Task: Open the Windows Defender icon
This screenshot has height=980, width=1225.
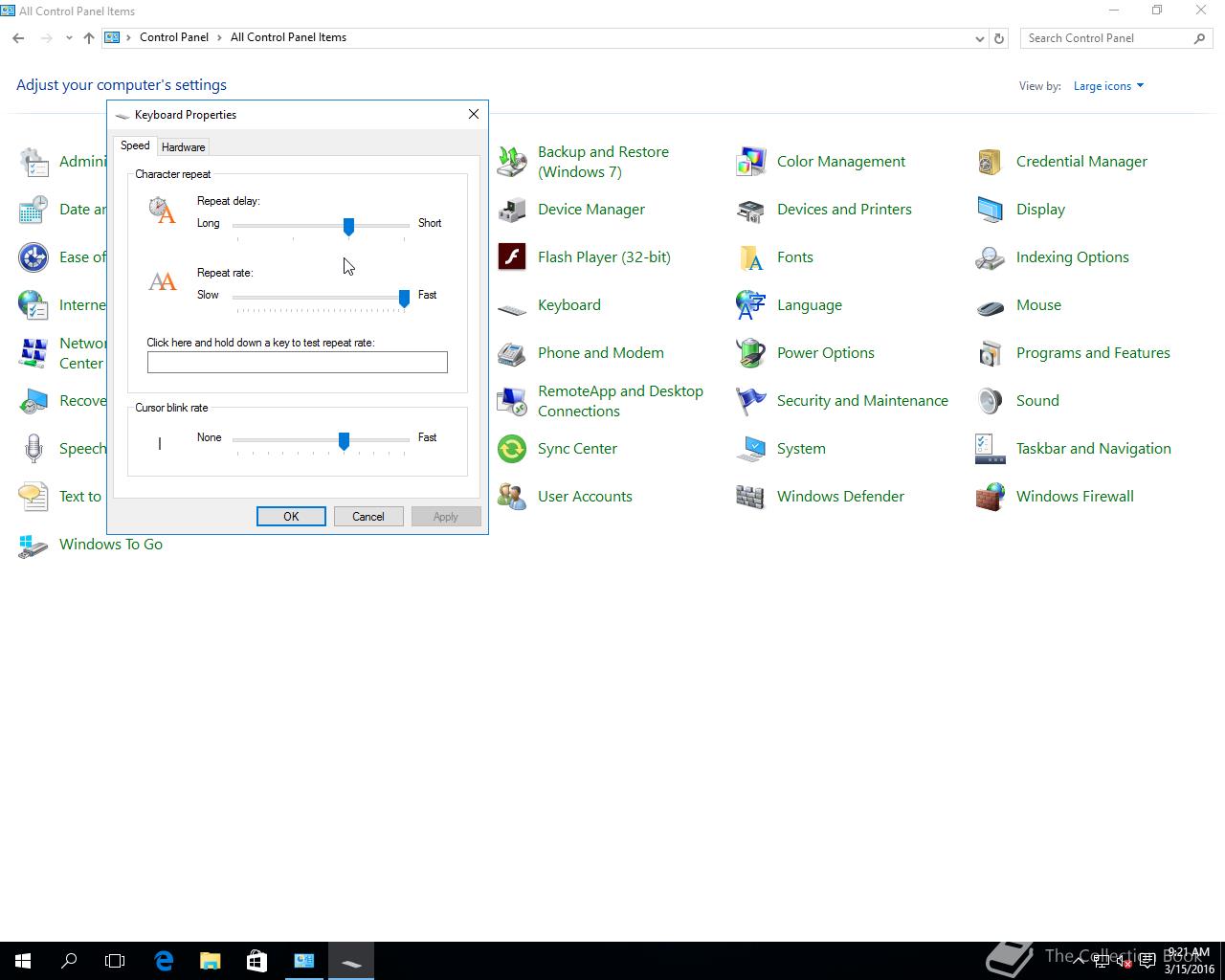Action: 751,497
